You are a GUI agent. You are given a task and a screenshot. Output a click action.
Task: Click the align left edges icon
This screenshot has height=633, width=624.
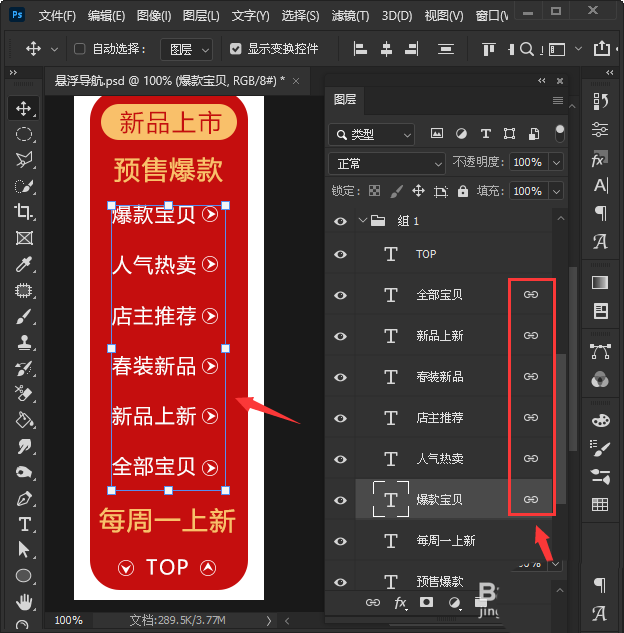coord(360,49)
